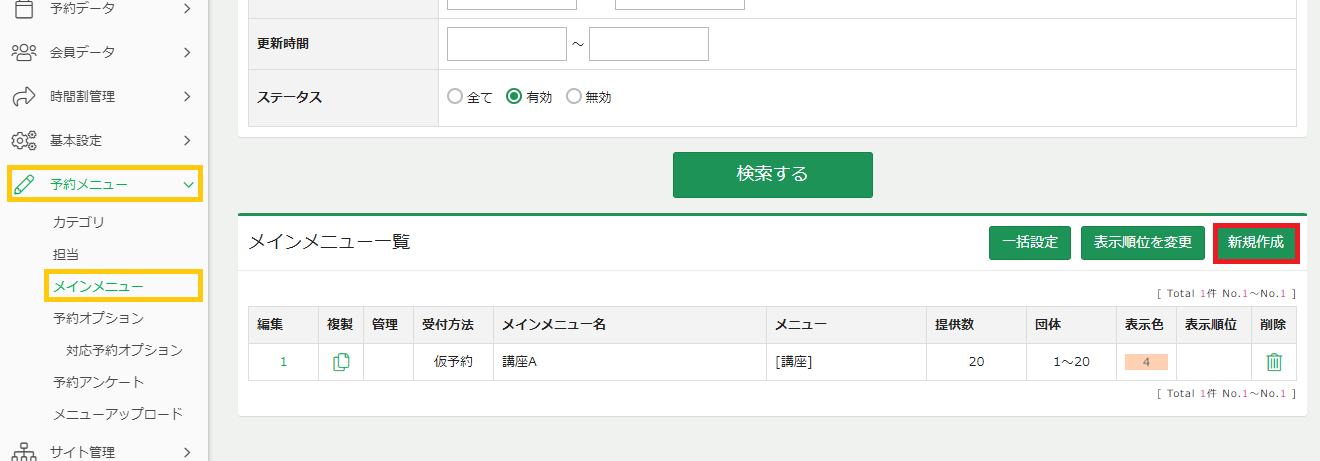Open the 担当 submenu item
This screenshot has height=461, width=1320.
tap(66, 254)
